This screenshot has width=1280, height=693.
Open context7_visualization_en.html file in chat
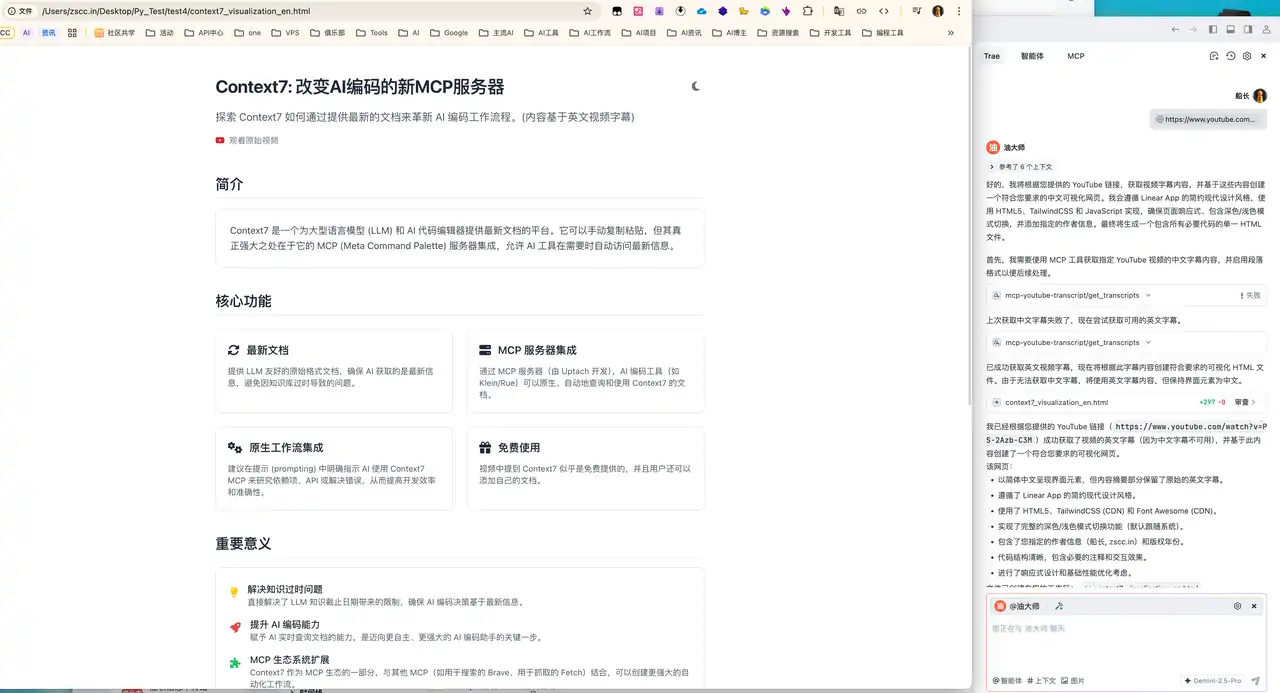coord(1056,402)
